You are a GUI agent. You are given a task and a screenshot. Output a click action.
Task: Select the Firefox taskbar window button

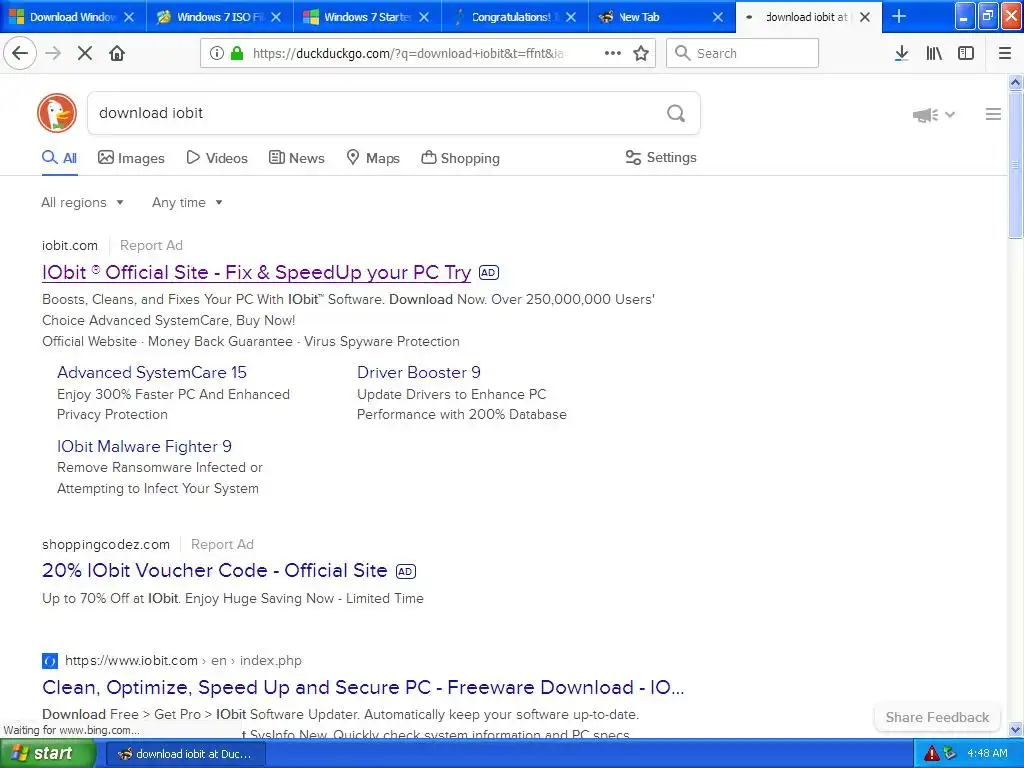184,754
